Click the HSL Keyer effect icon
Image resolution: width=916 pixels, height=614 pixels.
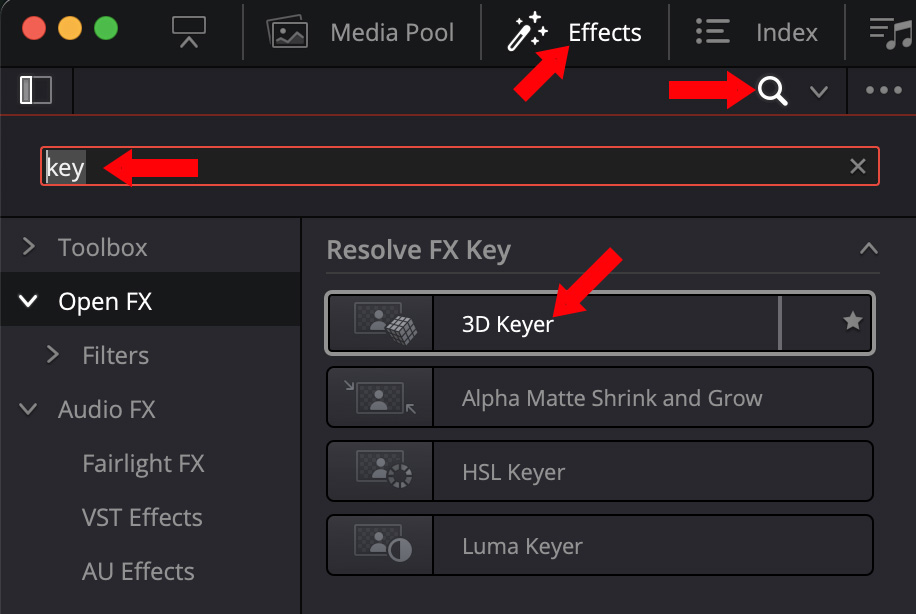tap(380, 472)
